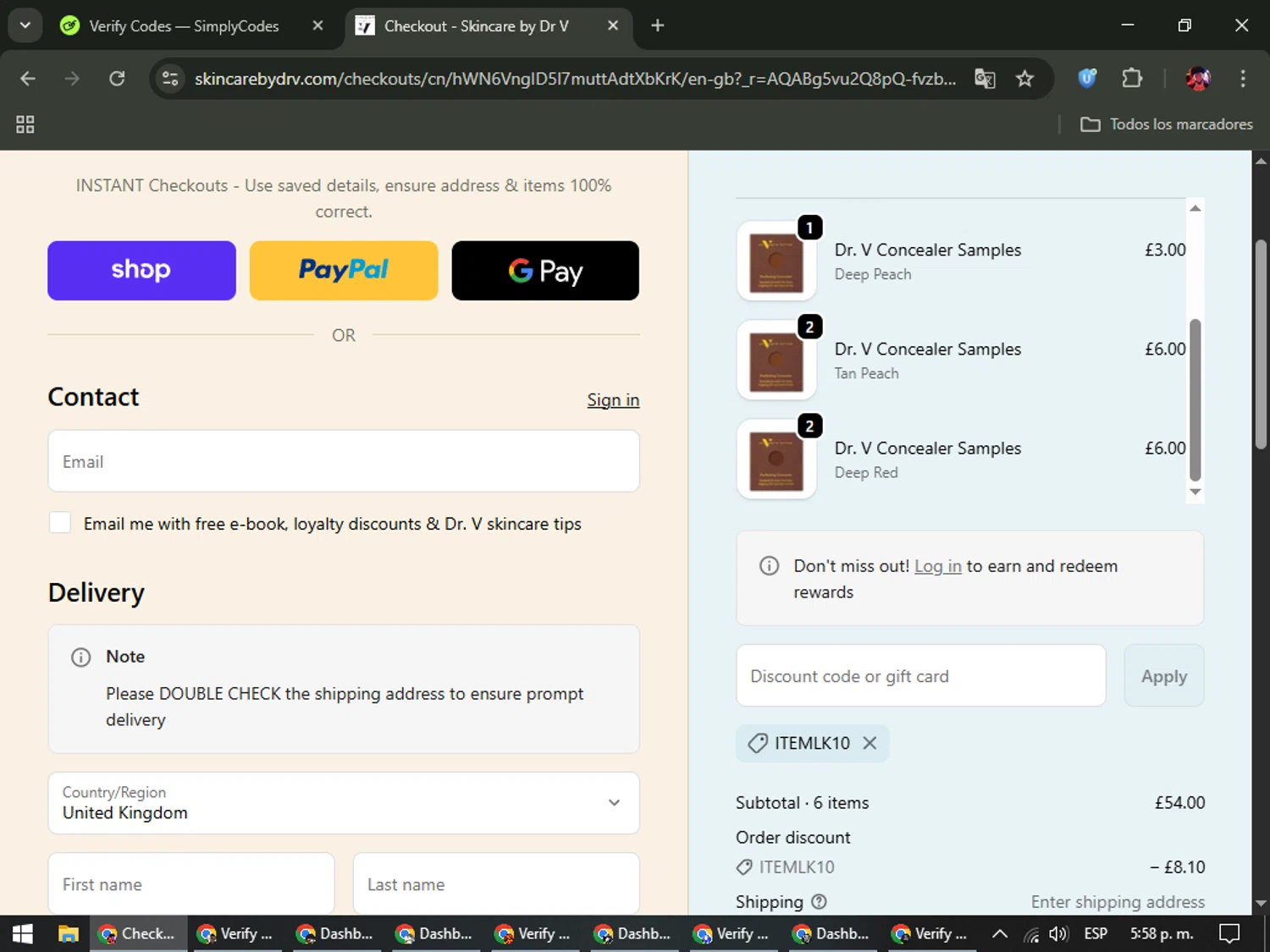This screenshot has height=952, width=1270.
Task: Click the rewards info icon
Action: click(x=769, y=566)
